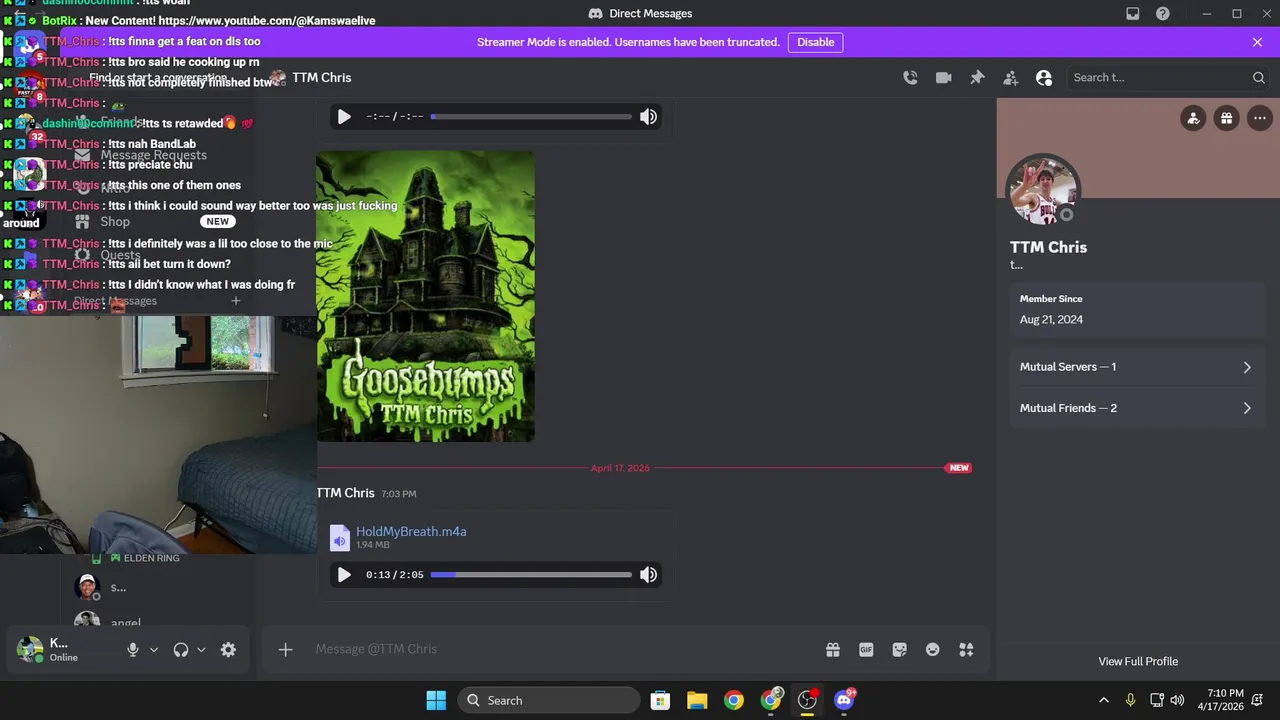
Task: Add friends to DM icon
Action: [1010, 77]
